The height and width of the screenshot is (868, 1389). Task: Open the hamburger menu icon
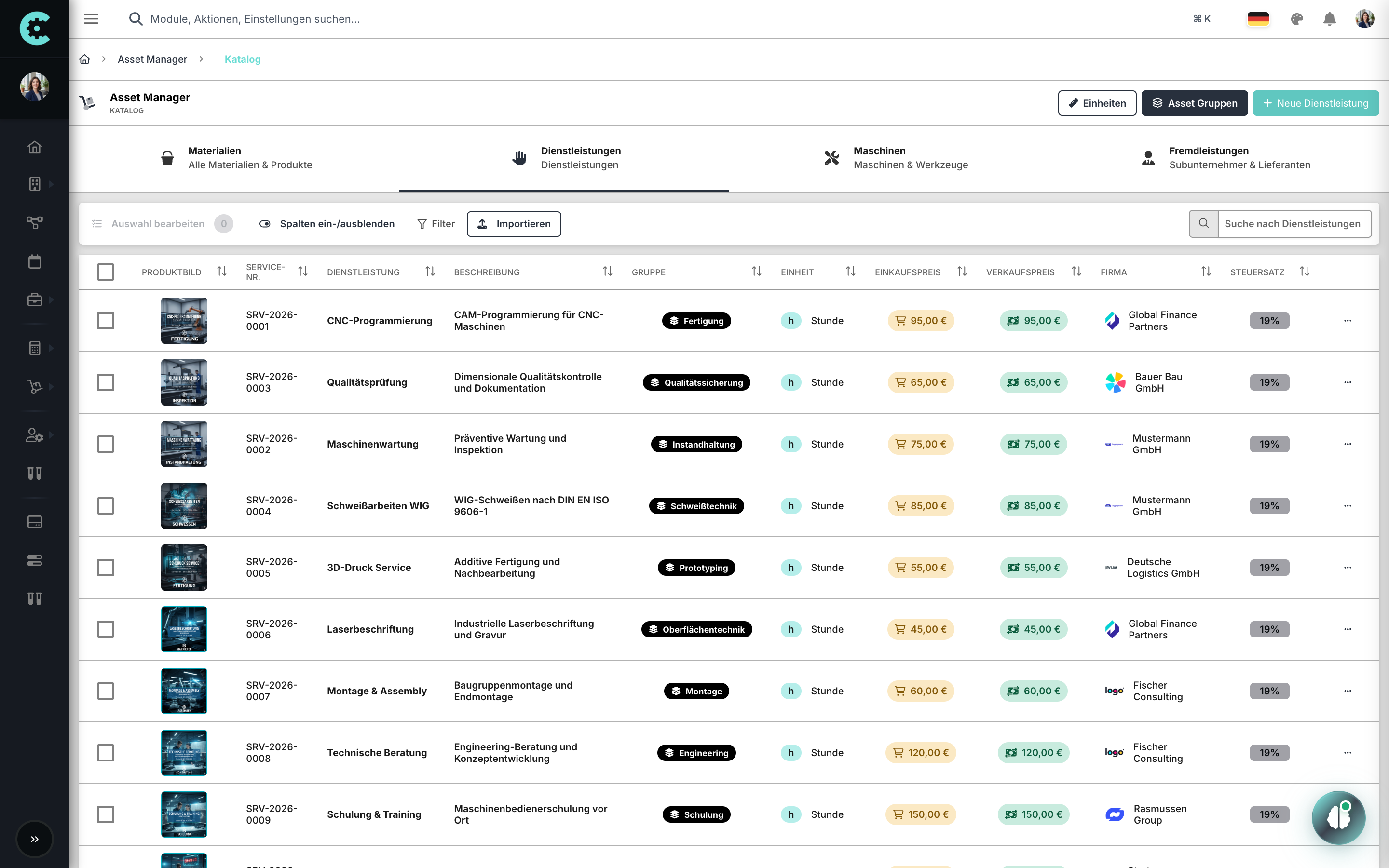[x=91, y=19]
